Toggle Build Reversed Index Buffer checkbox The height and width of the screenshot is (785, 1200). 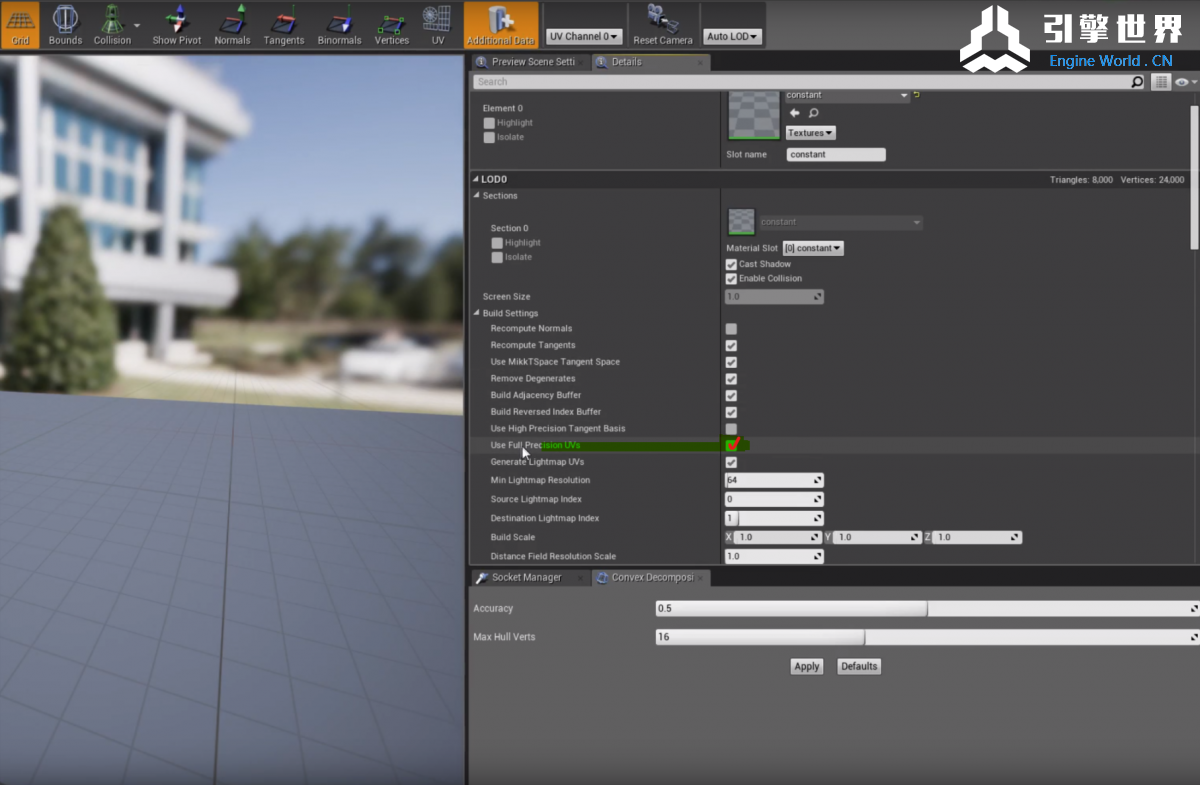point(731,412)
